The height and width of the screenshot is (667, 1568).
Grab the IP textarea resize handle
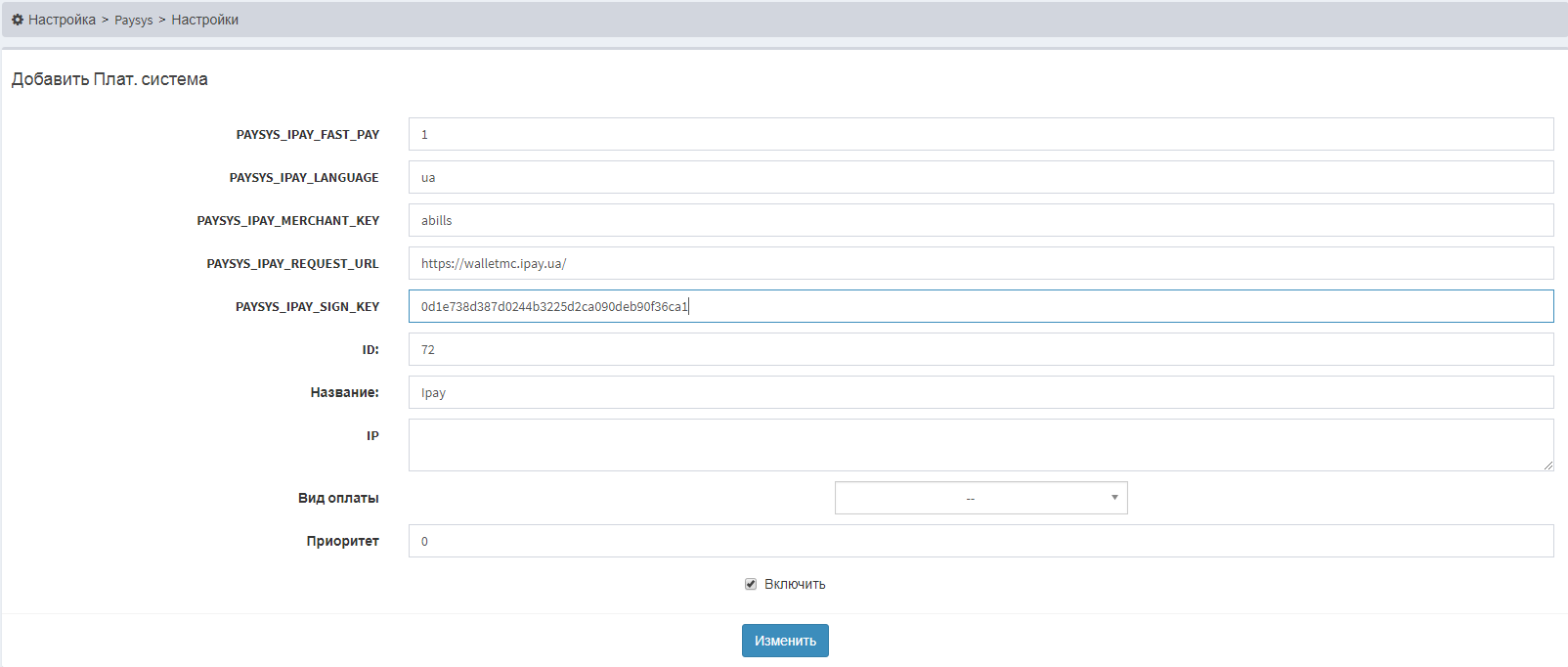[x=1548, y=466]
